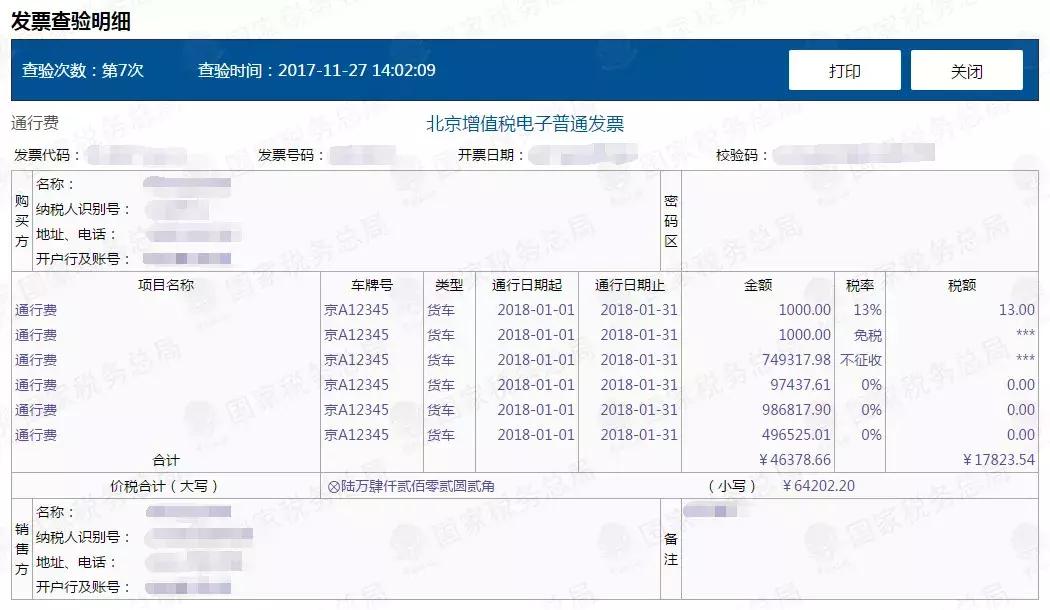
Task: Click the 打印 print button
Action: [x=844, y=70]
